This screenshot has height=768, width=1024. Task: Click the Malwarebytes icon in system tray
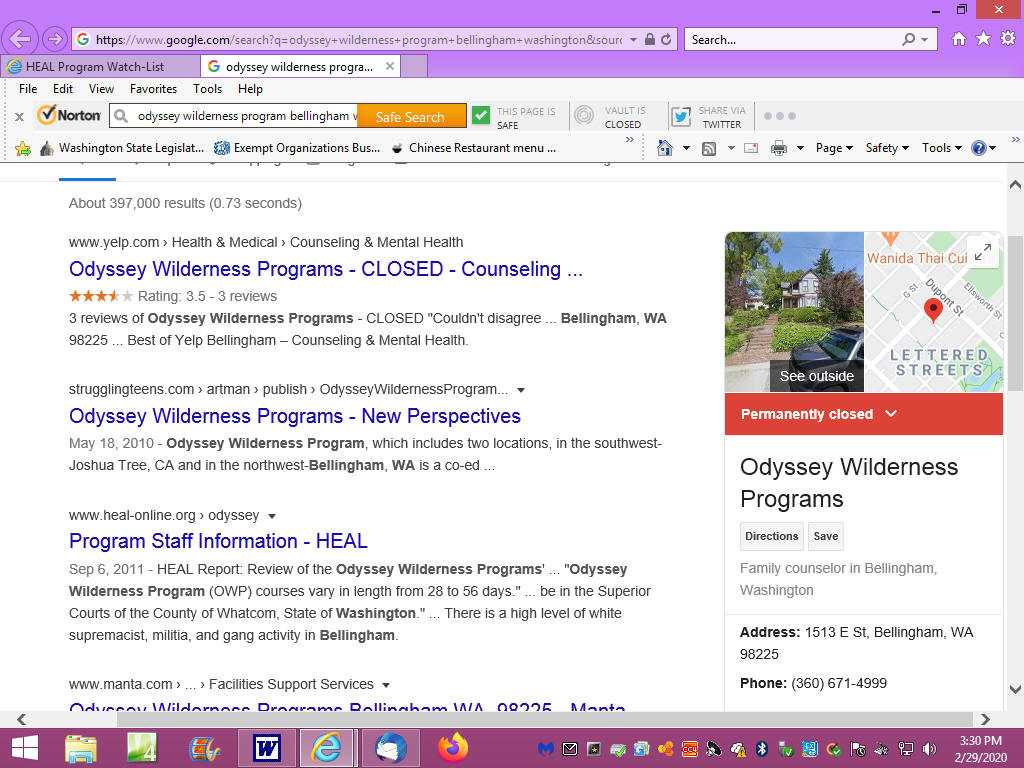[546, 749]
